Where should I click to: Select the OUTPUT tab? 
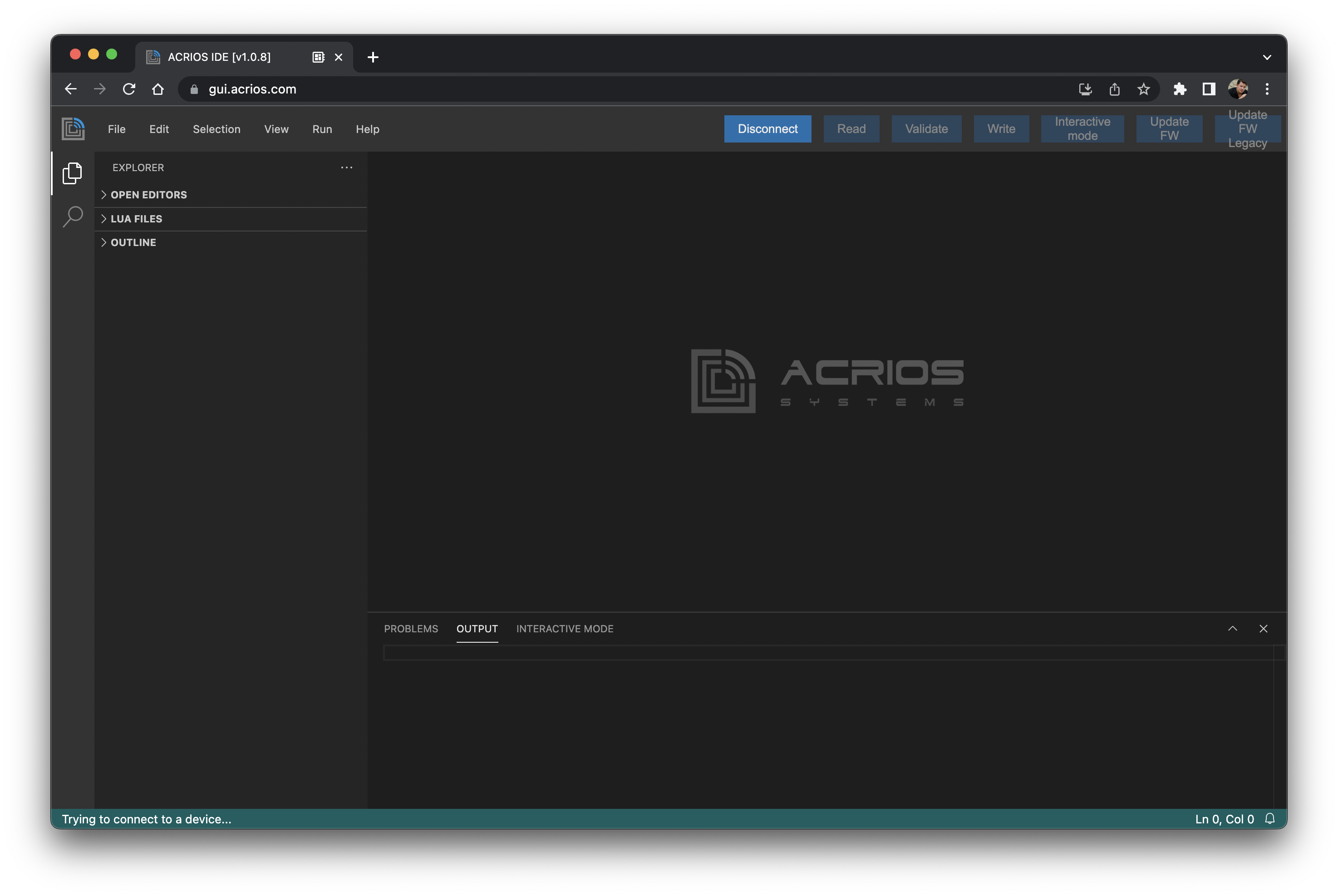(x=477, y=629)
